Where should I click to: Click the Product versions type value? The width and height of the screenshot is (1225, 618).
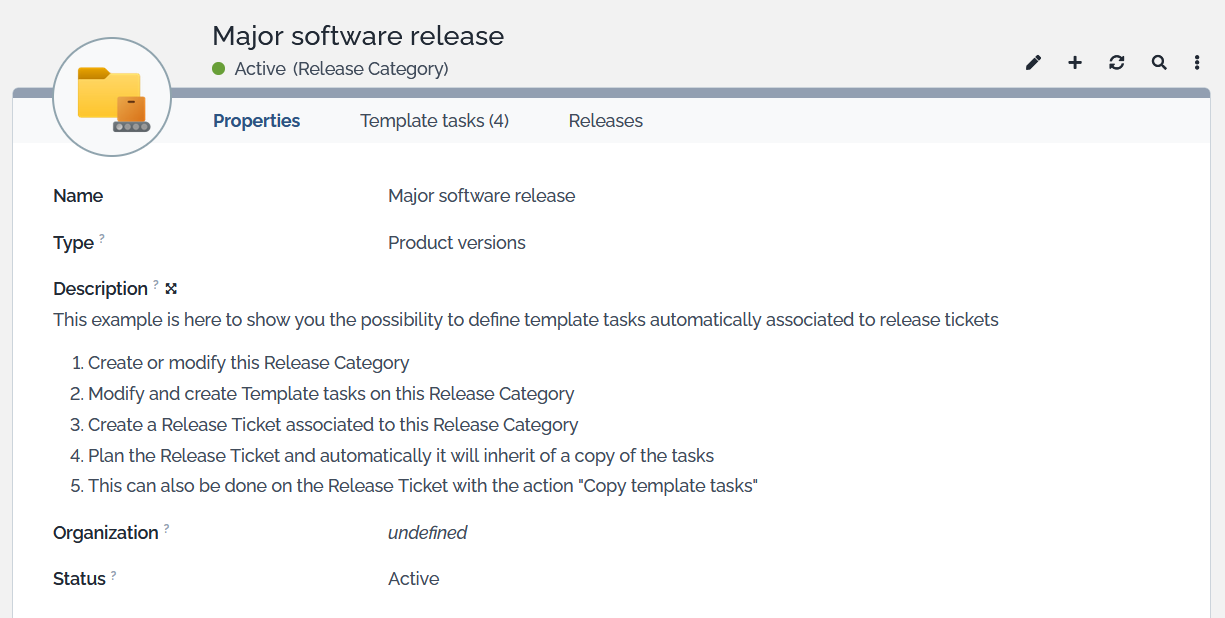click(x=456, y=243)
